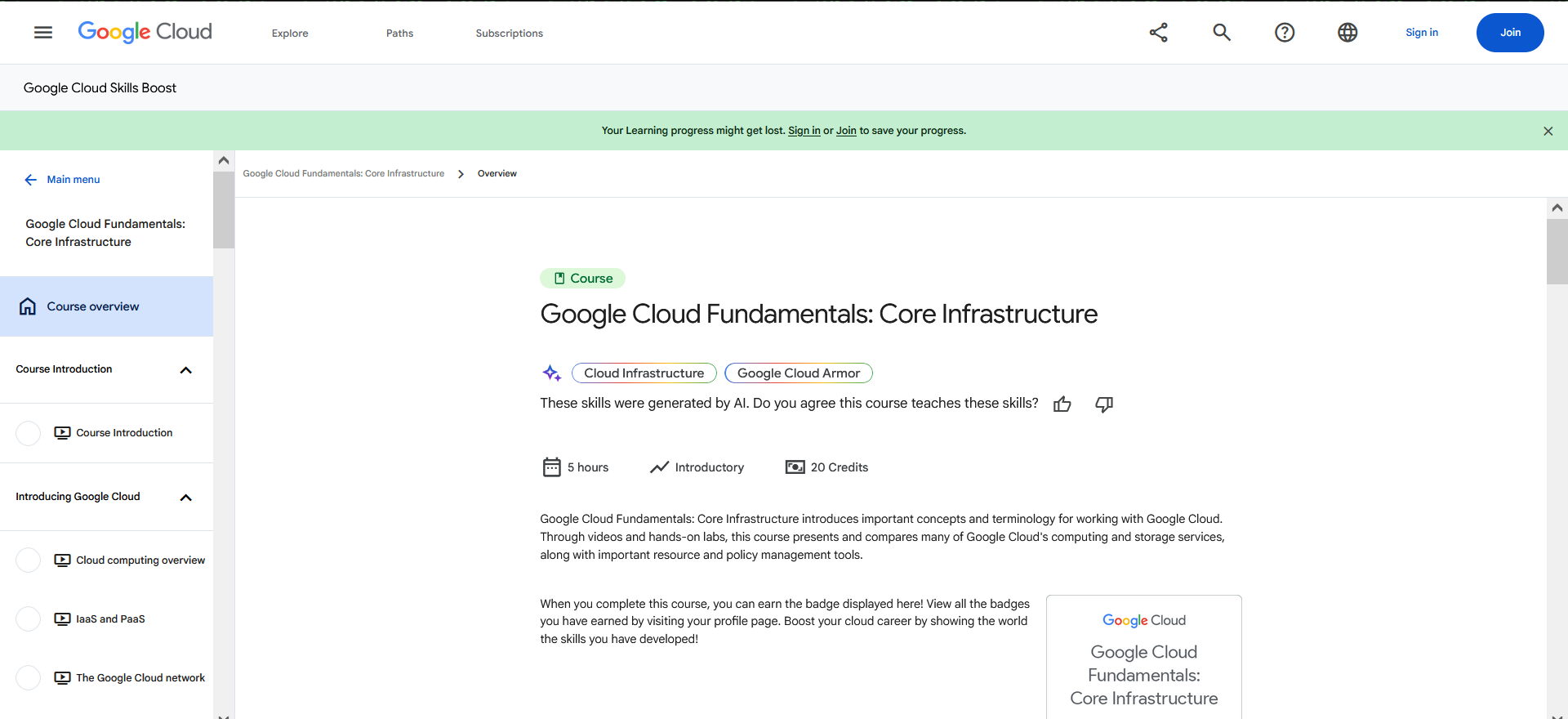
Task: Open the Explore menu
Action: [x=290, y=33]
